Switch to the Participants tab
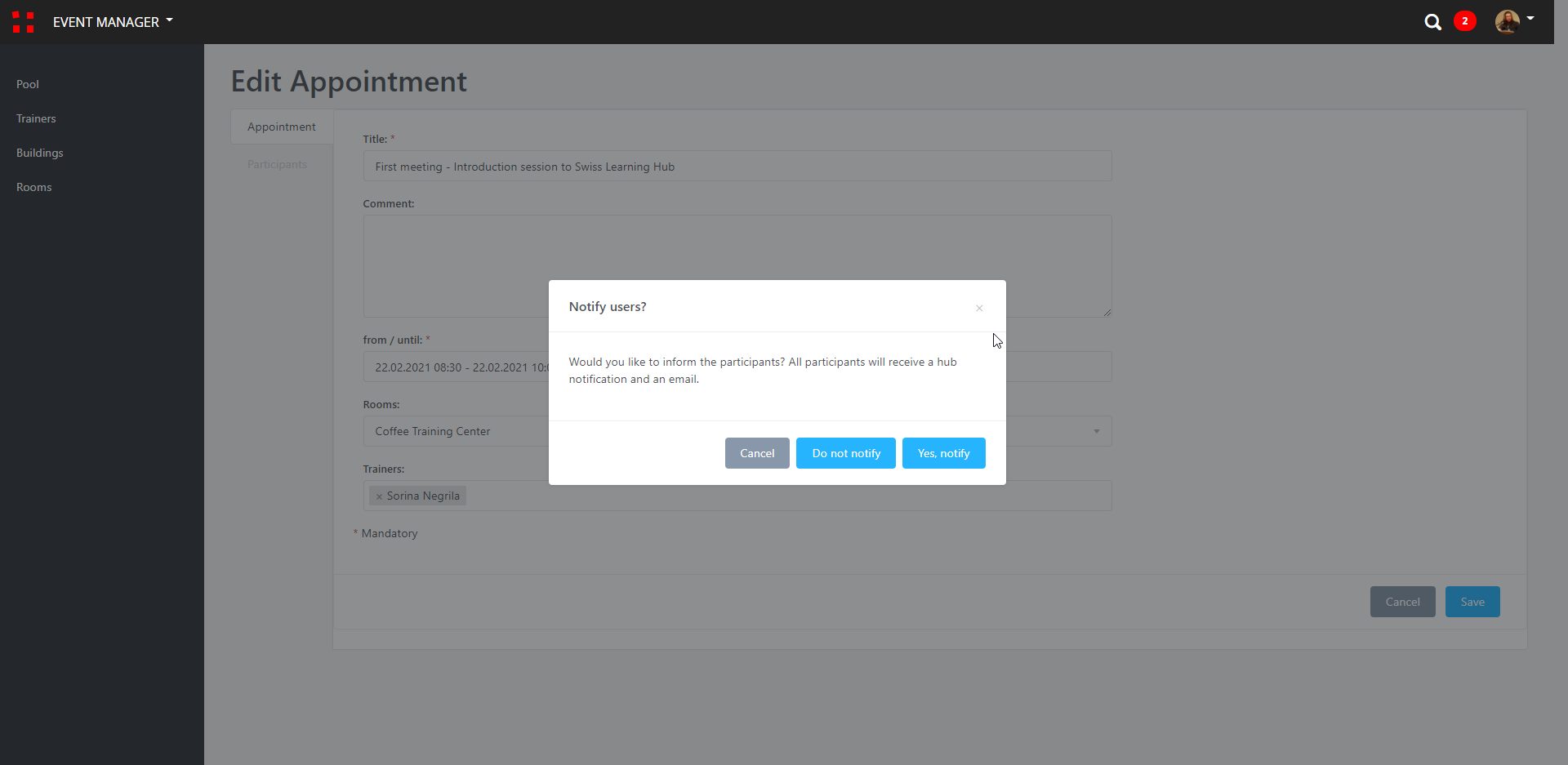1568x765 pixels. click(x=277, y=164)
